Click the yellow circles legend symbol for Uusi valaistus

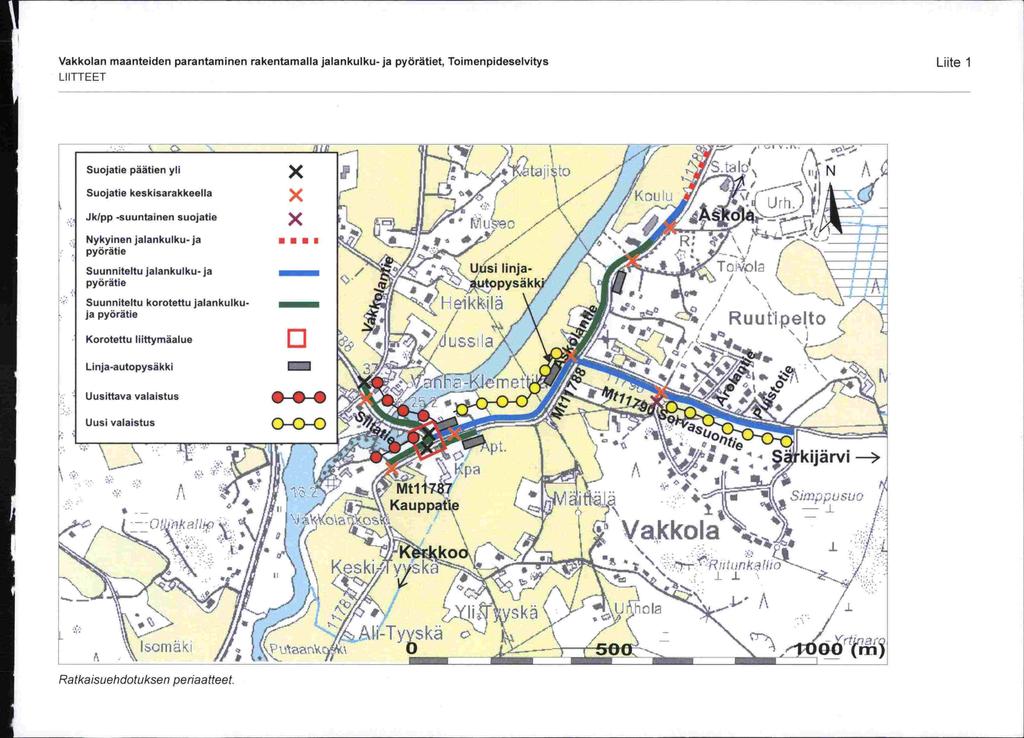click(298, 423)
